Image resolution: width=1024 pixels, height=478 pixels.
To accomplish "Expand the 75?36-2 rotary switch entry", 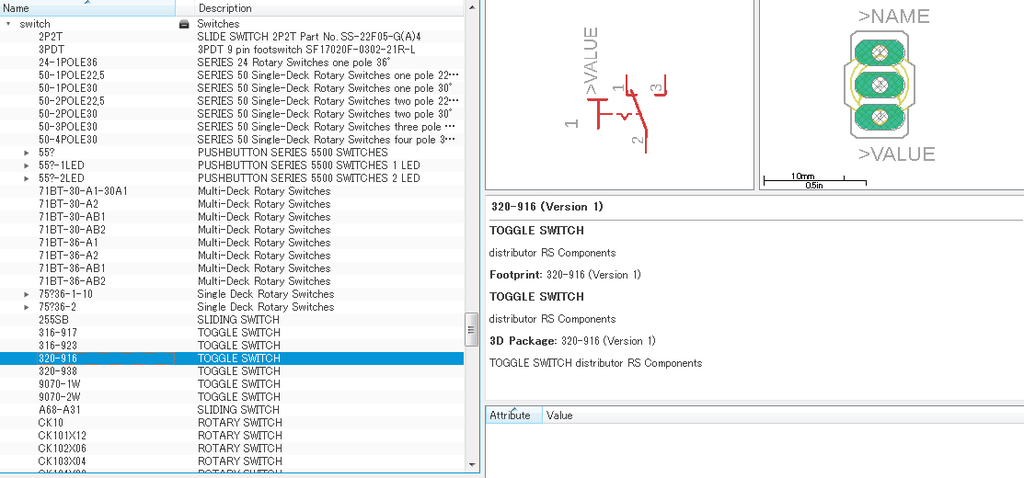I will click(27, 307).
